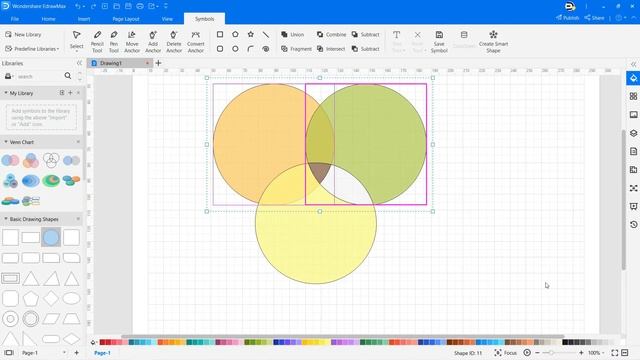Click the library search field
The width and height of the screenshot is (640, 360).
[x=39, y=76]
